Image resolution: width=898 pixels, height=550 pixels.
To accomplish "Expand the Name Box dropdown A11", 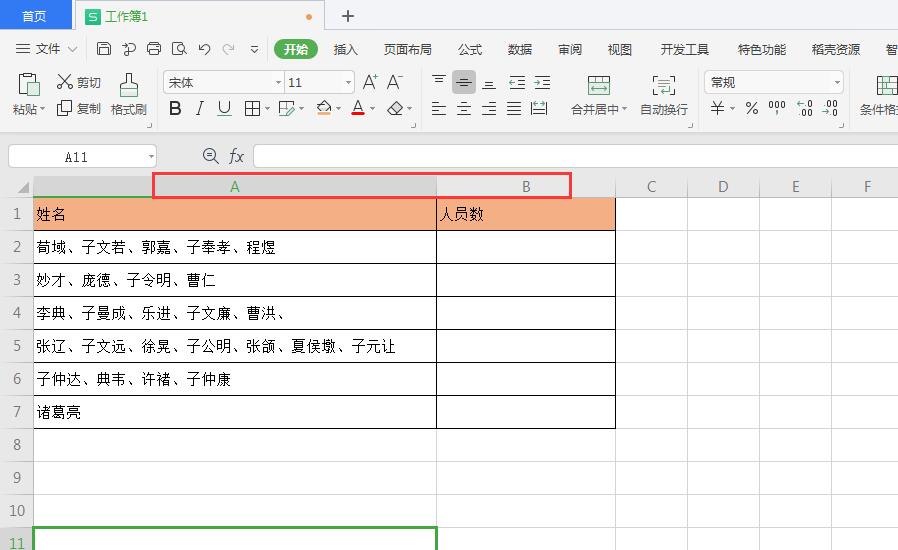I will click(151, 156).
